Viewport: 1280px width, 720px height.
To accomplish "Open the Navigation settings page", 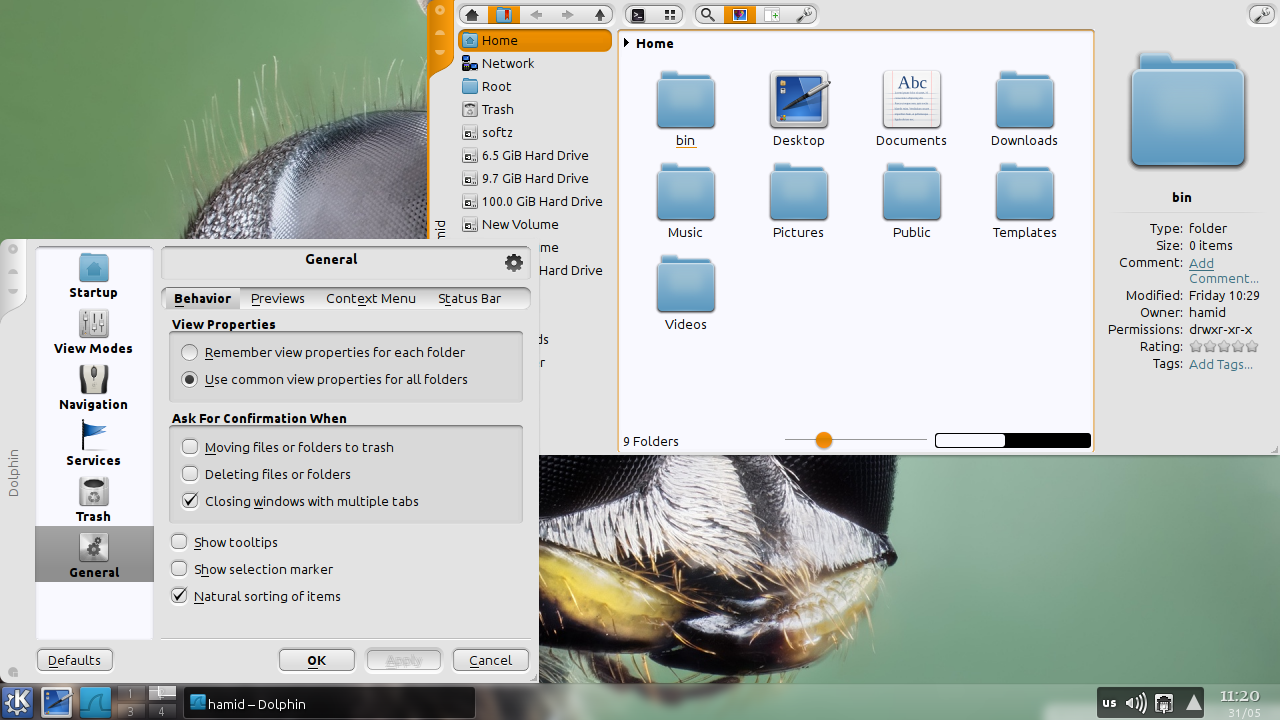I will coord(93,388).
